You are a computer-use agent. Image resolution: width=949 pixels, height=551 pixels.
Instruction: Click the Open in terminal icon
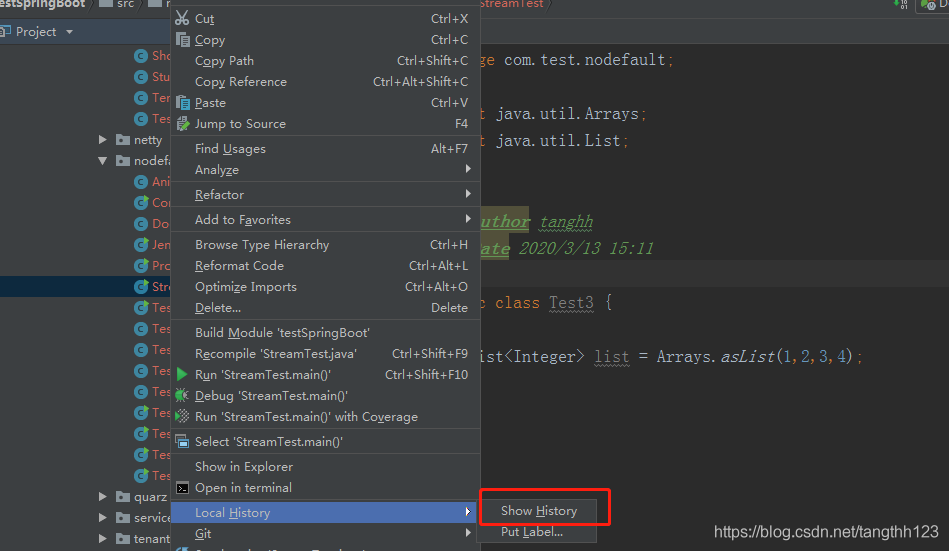tap(182, 487)
